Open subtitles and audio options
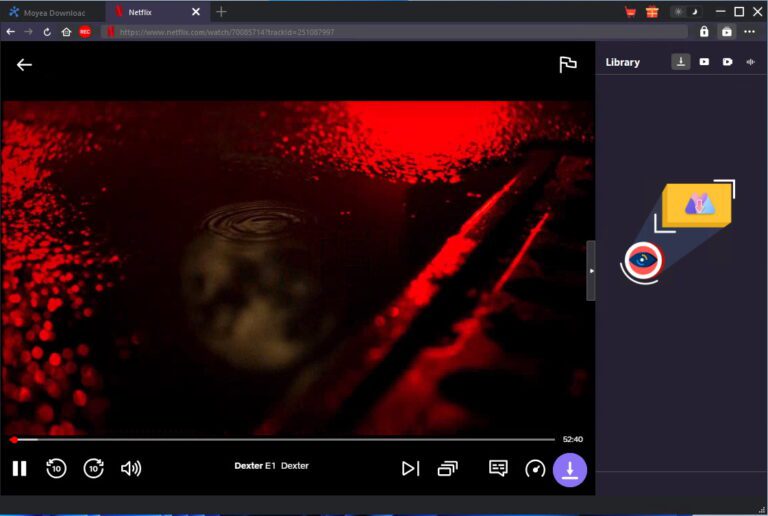768x516 pixels. coord(498,468)
